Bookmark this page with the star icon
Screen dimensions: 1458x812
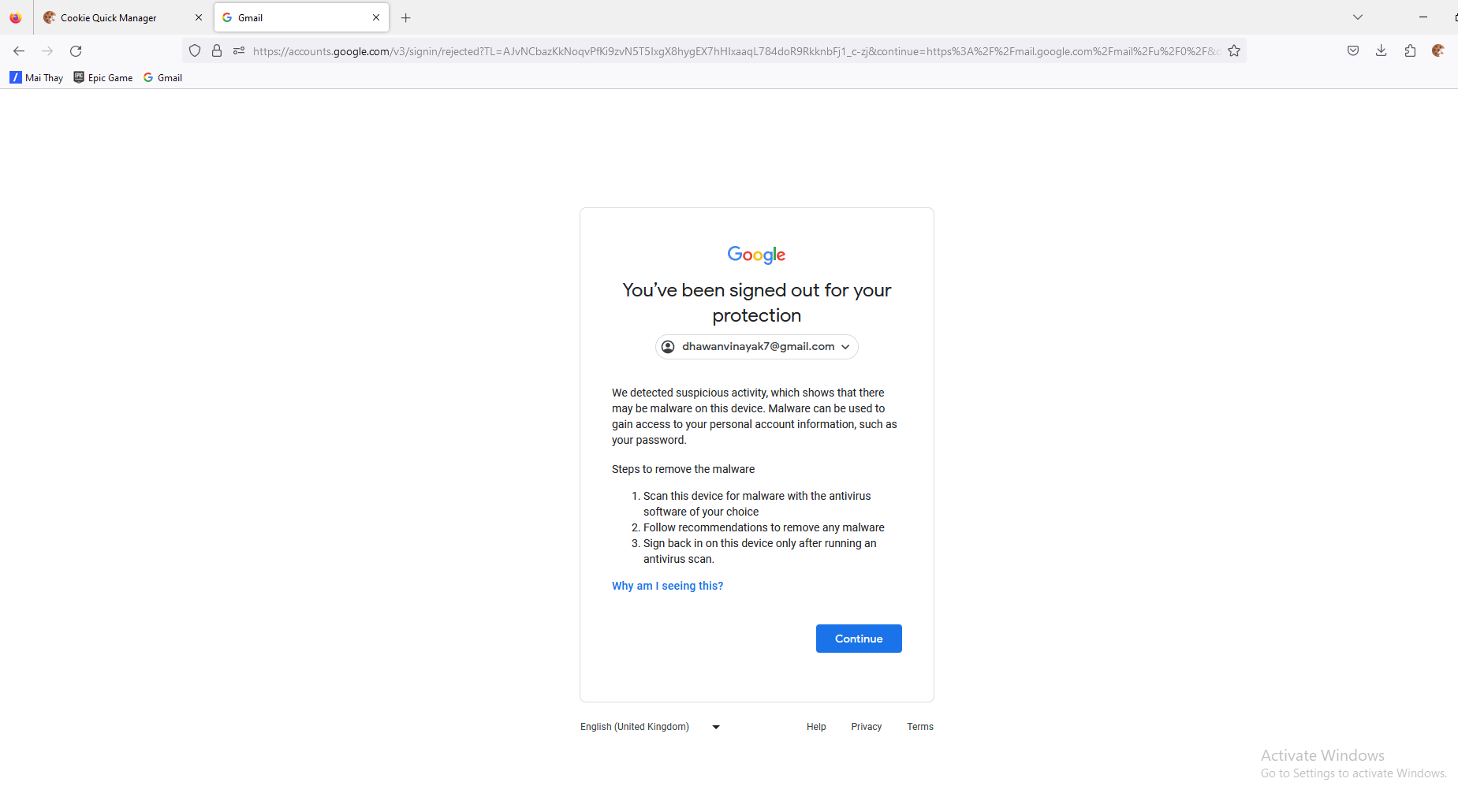1234,51
